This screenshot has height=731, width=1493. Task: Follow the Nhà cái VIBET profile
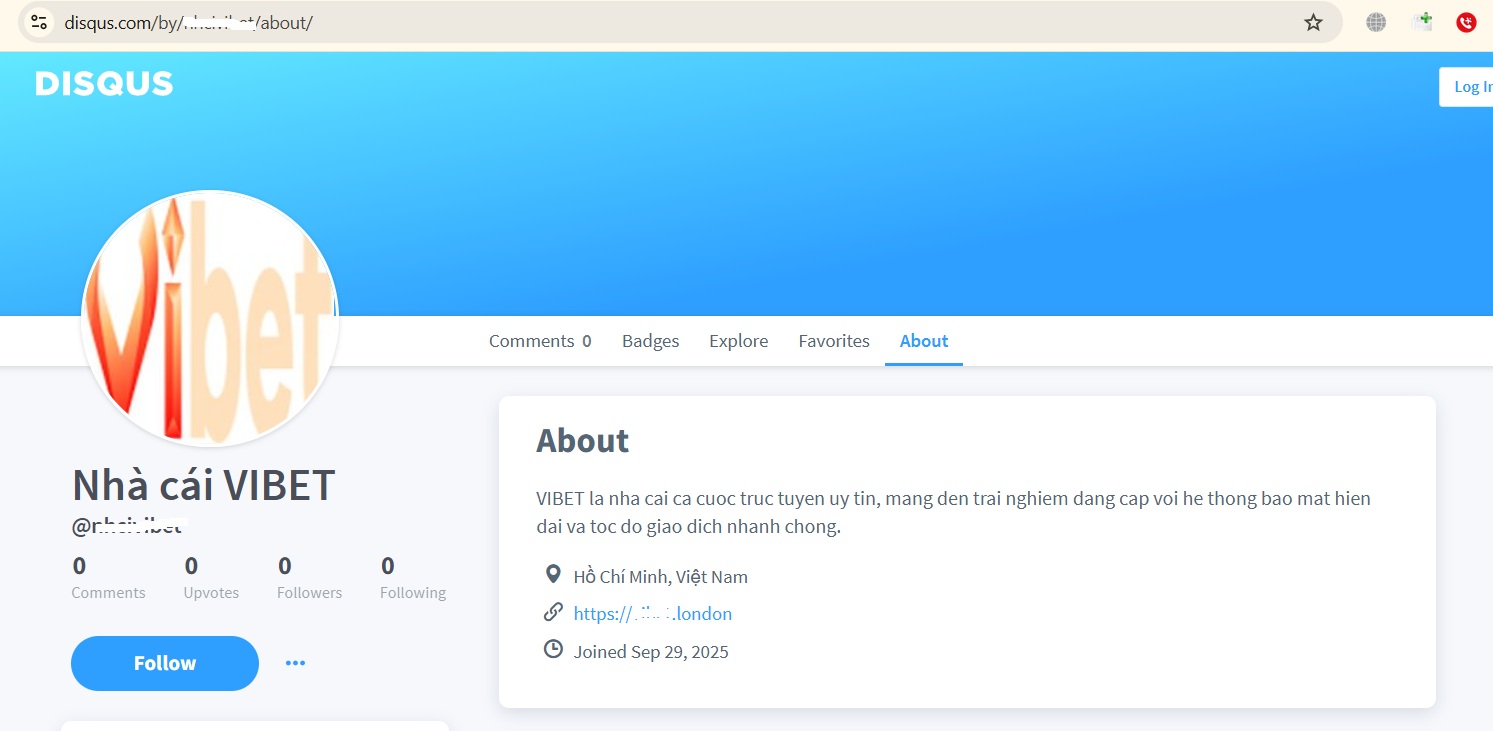(165, 663)
